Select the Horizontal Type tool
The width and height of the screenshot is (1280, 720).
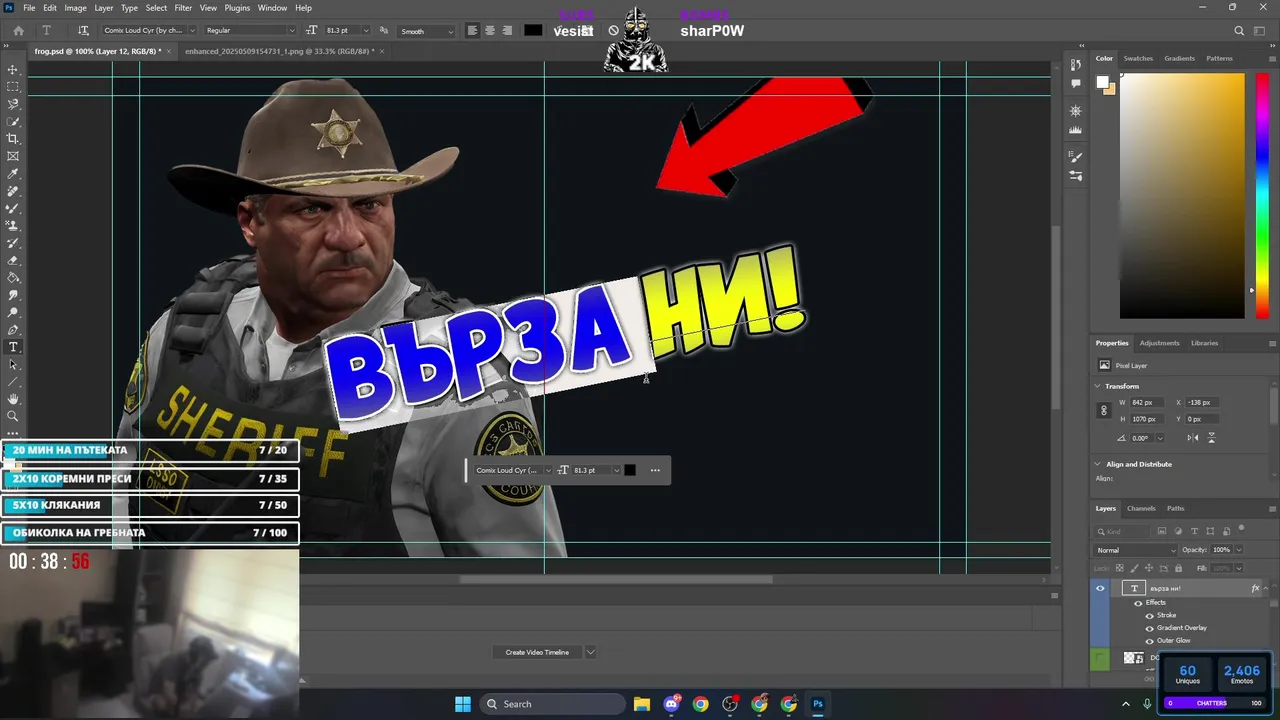pos(13,347)
